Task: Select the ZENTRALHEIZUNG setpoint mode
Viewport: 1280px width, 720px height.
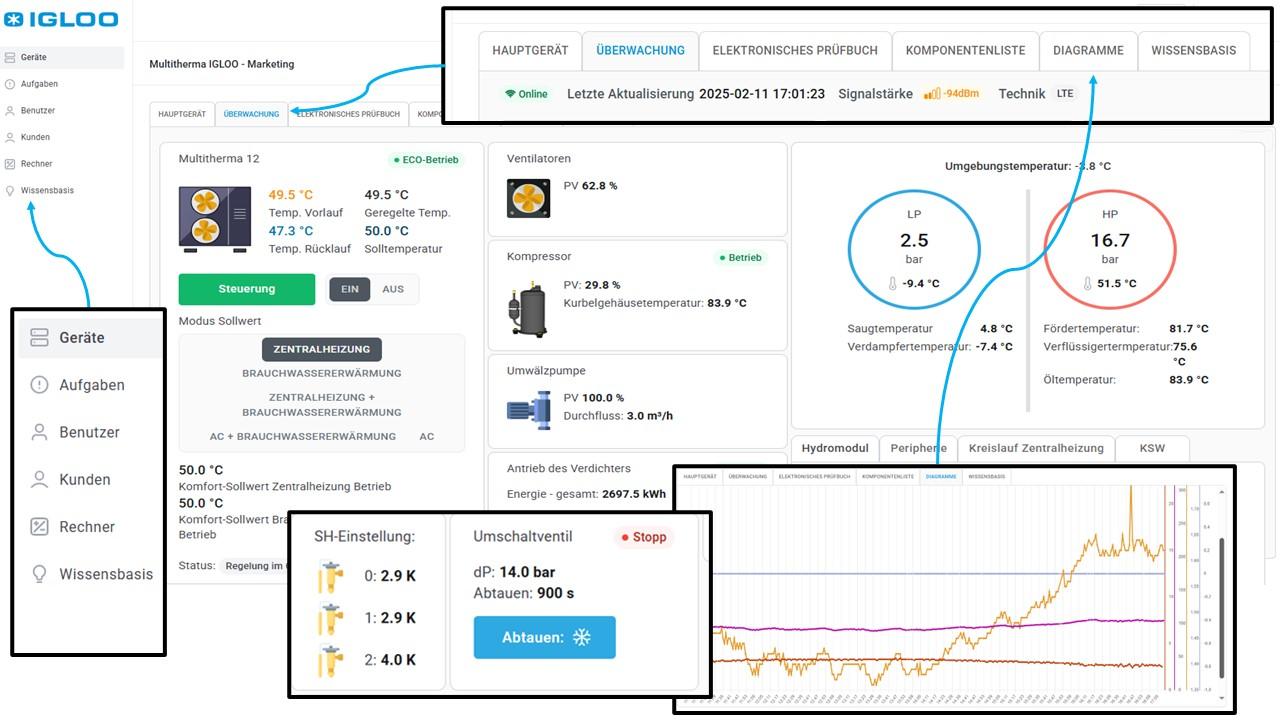Action: (322, 349)
